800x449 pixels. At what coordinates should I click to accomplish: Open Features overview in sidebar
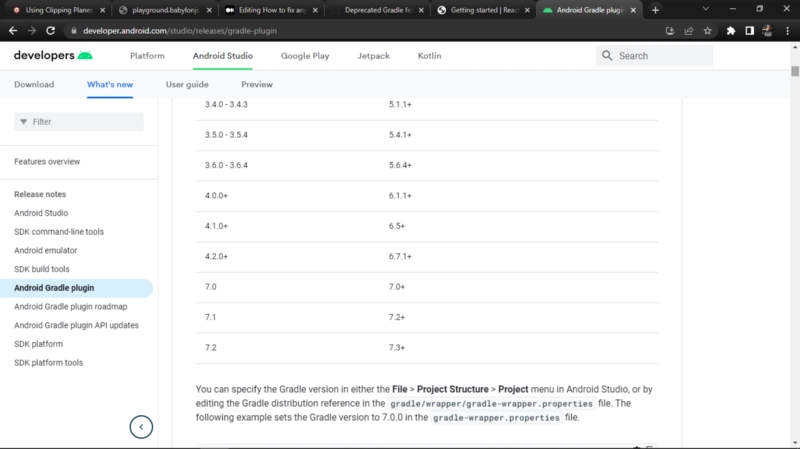tap(47, 162)
